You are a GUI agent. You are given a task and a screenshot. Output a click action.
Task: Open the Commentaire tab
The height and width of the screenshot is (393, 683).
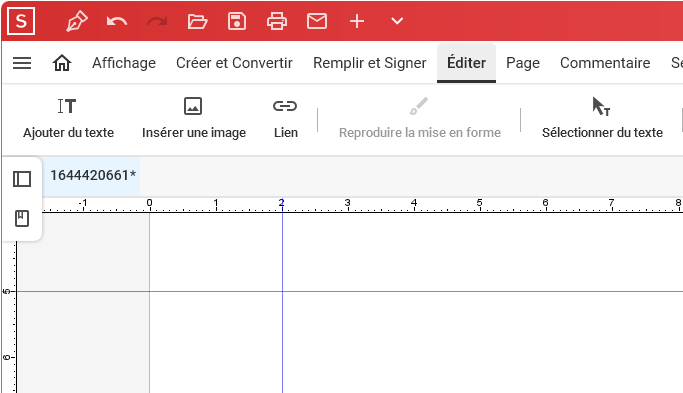coord(605,63)
